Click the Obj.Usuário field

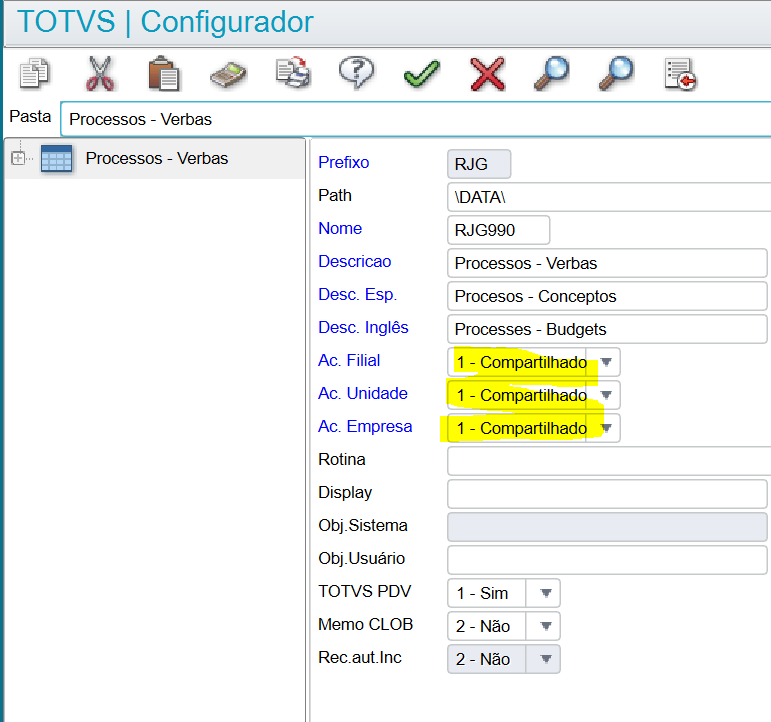coord(607,560)
